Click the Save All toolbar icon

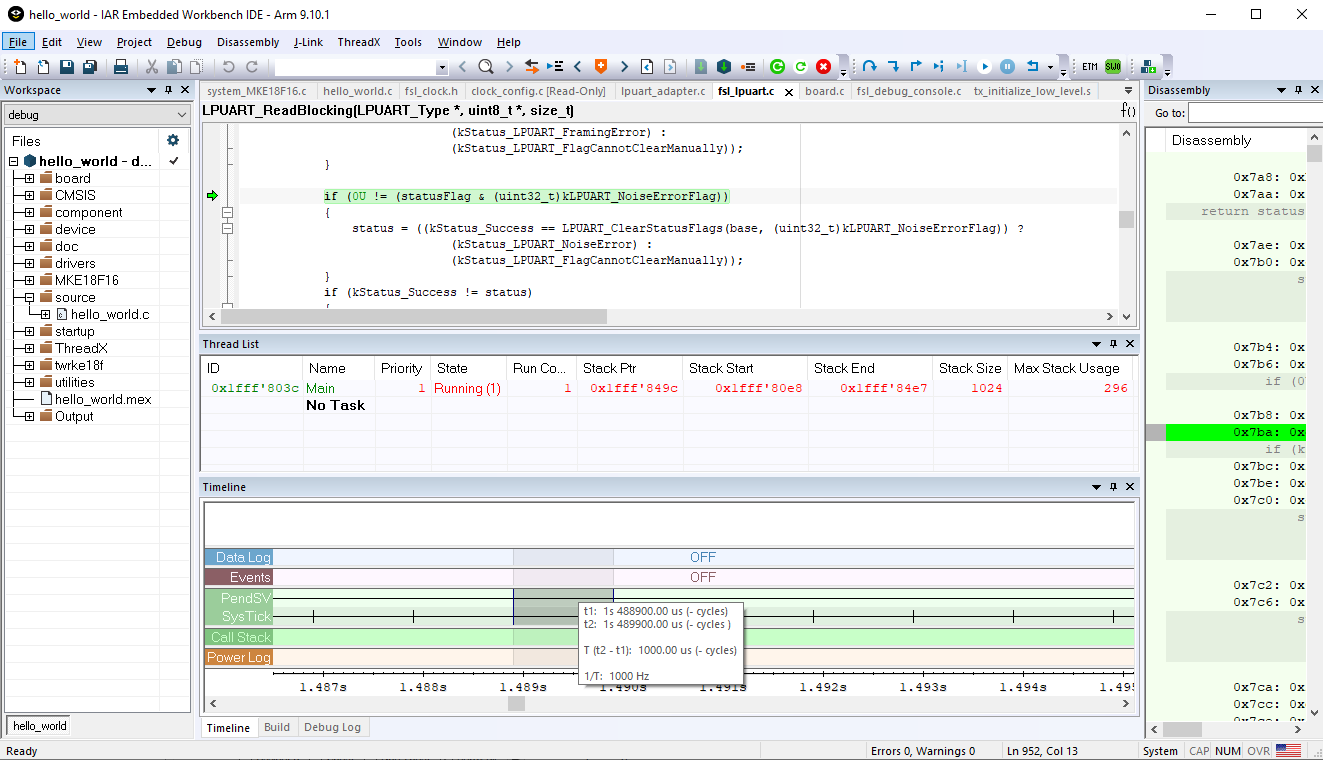click(90, 67)
